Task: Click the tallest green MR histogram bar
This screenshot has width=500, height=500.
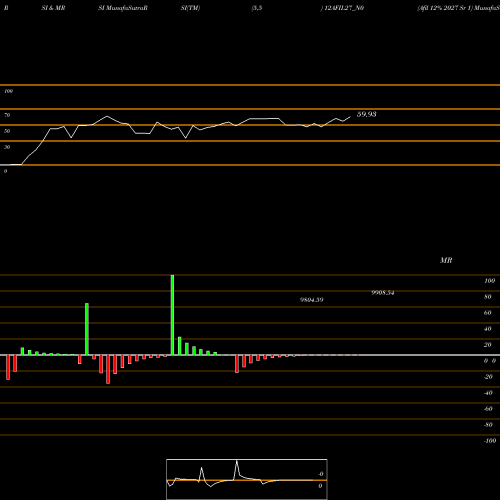Action: [172, 315]
